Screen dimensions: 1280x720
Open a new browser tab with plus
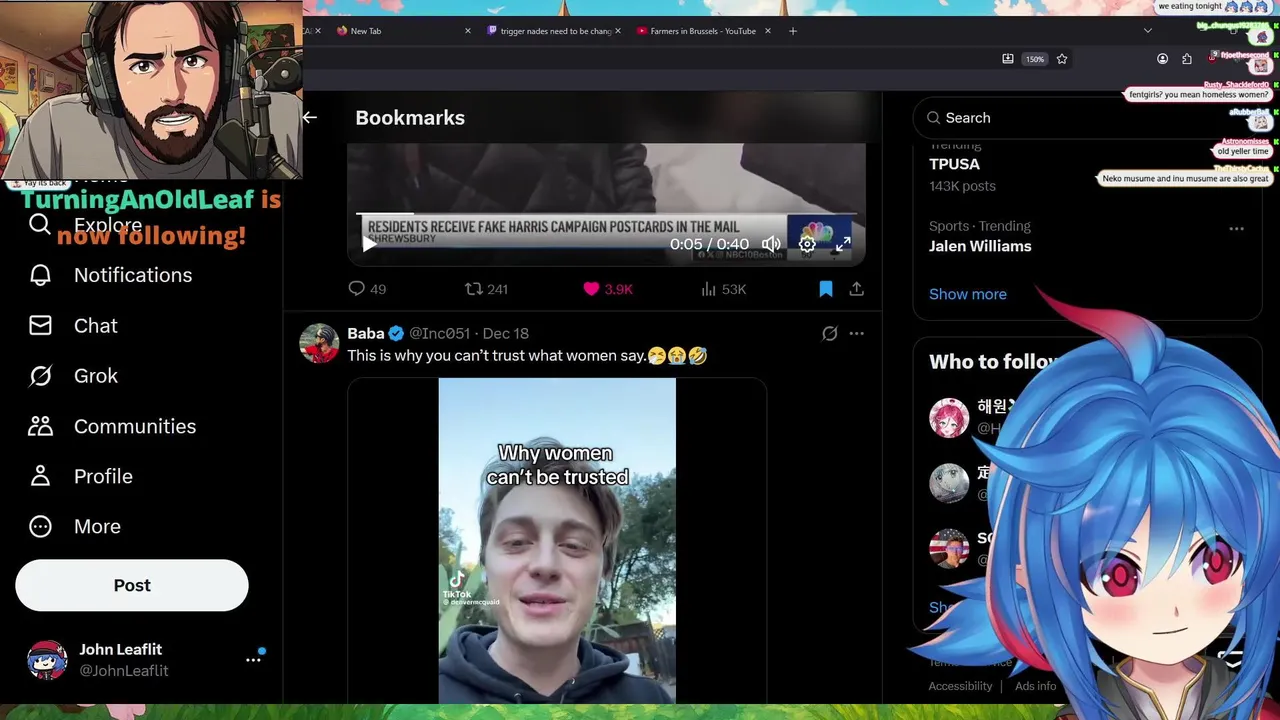(x=793, y=31)
